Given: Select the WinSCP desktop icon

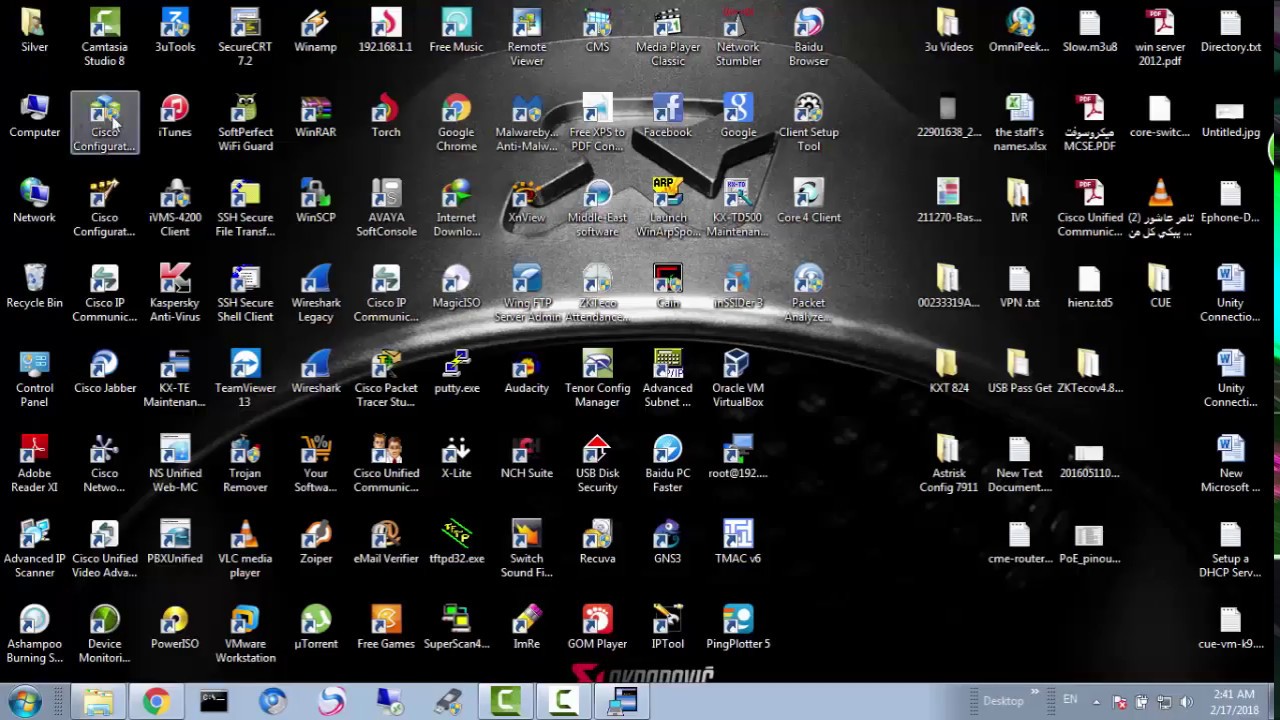Looking at the screenshot, I should tap(315, 201).
